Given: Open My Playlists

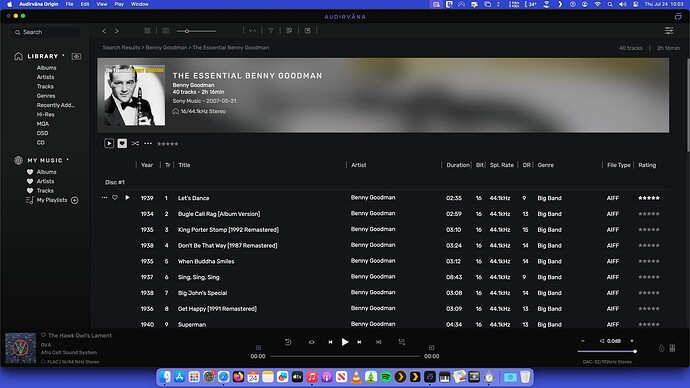Looking at the screenshot, I should [52, 200].
